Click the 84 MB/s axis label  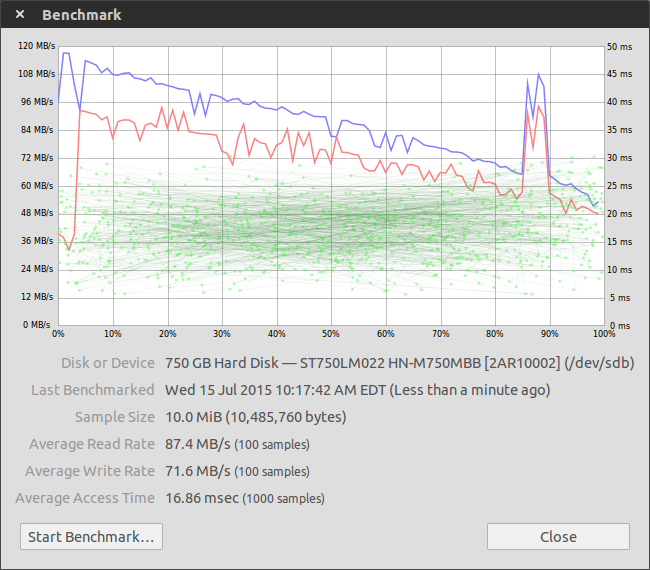point(37,130)
